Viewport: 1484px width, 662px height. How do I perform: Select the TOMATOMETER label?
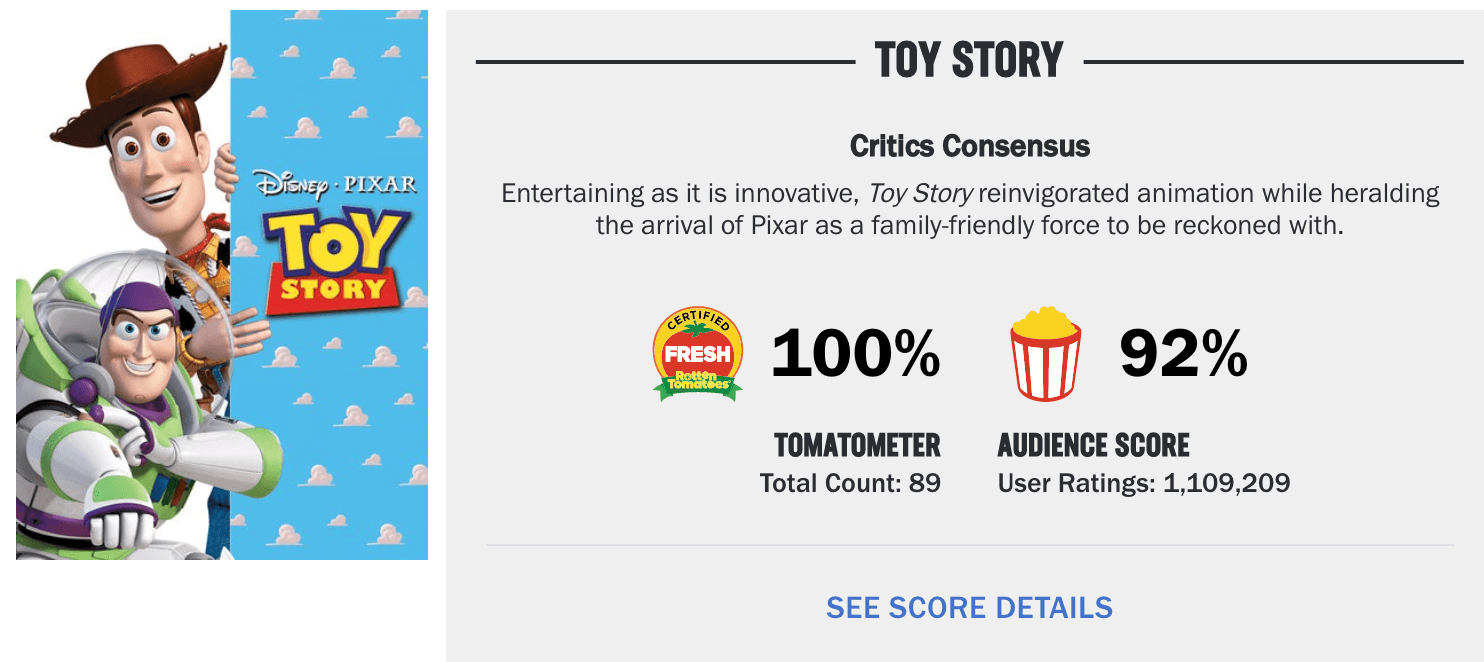[x=857, y=445]
